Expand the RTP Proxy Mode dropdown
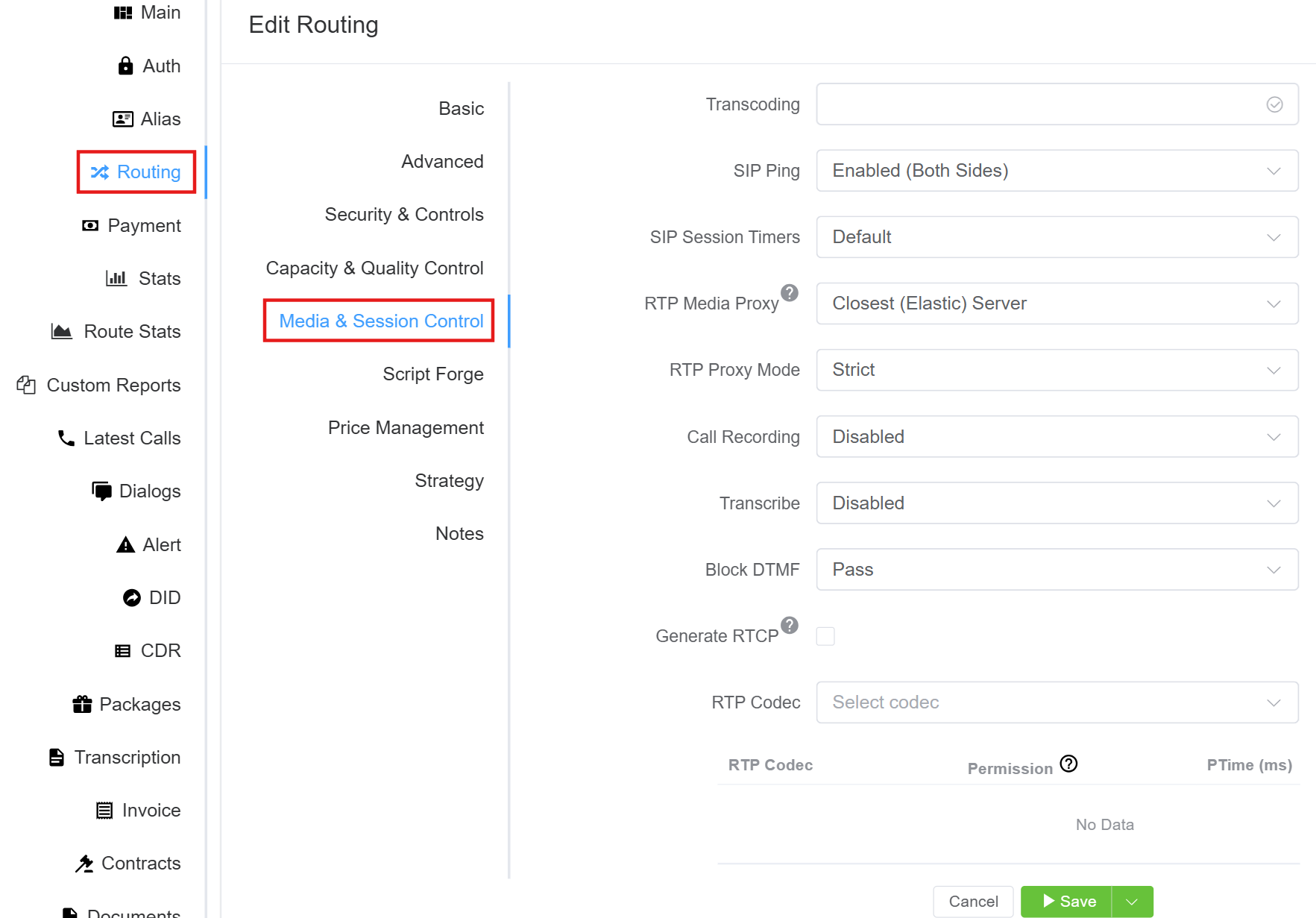Image resolution: width=1316 pixels, height=918 pixels. (1057, 370)
